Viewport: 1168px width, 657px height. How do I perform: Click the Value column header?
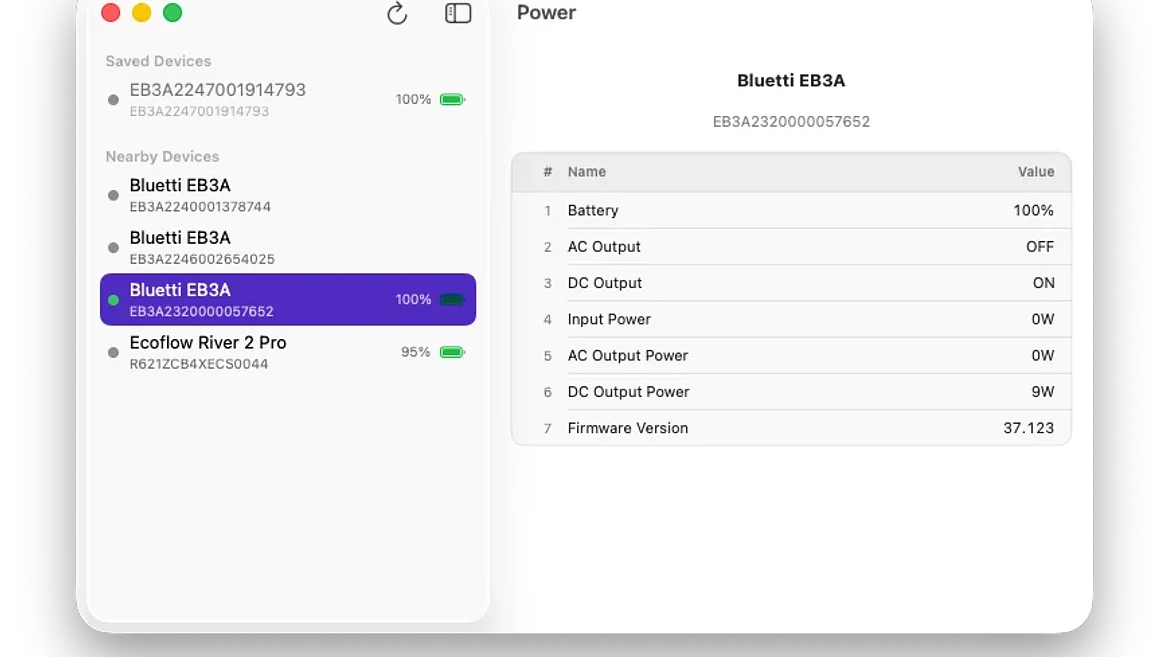(1036, 172)
